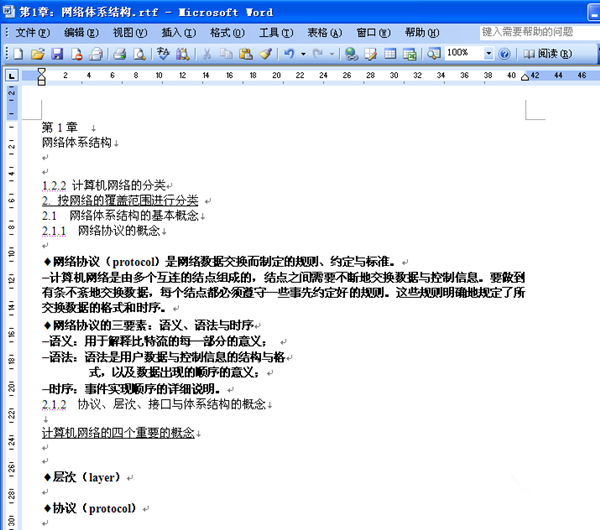Open the 100% zoom dropdown
Screen dimensions: 600x530
pyautogui.click(x=489, y=54)
